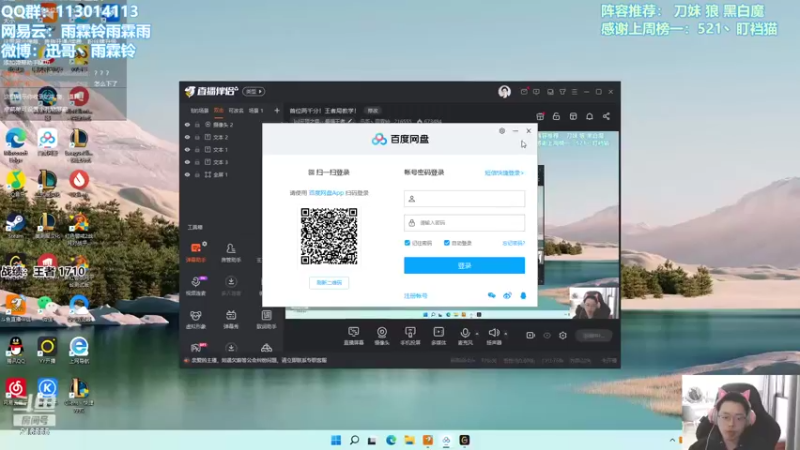The image size is (800, 450).
Task: Log in with QQ icon
Action: (523, 295)
